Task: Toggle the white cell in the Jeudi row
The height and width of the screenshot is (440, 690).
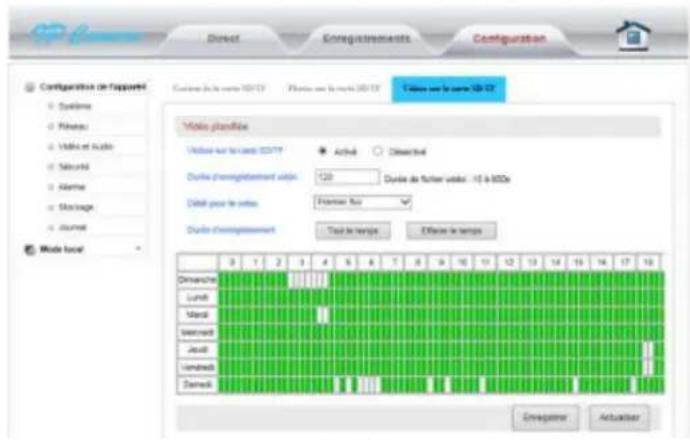Action: pos(648,349)
